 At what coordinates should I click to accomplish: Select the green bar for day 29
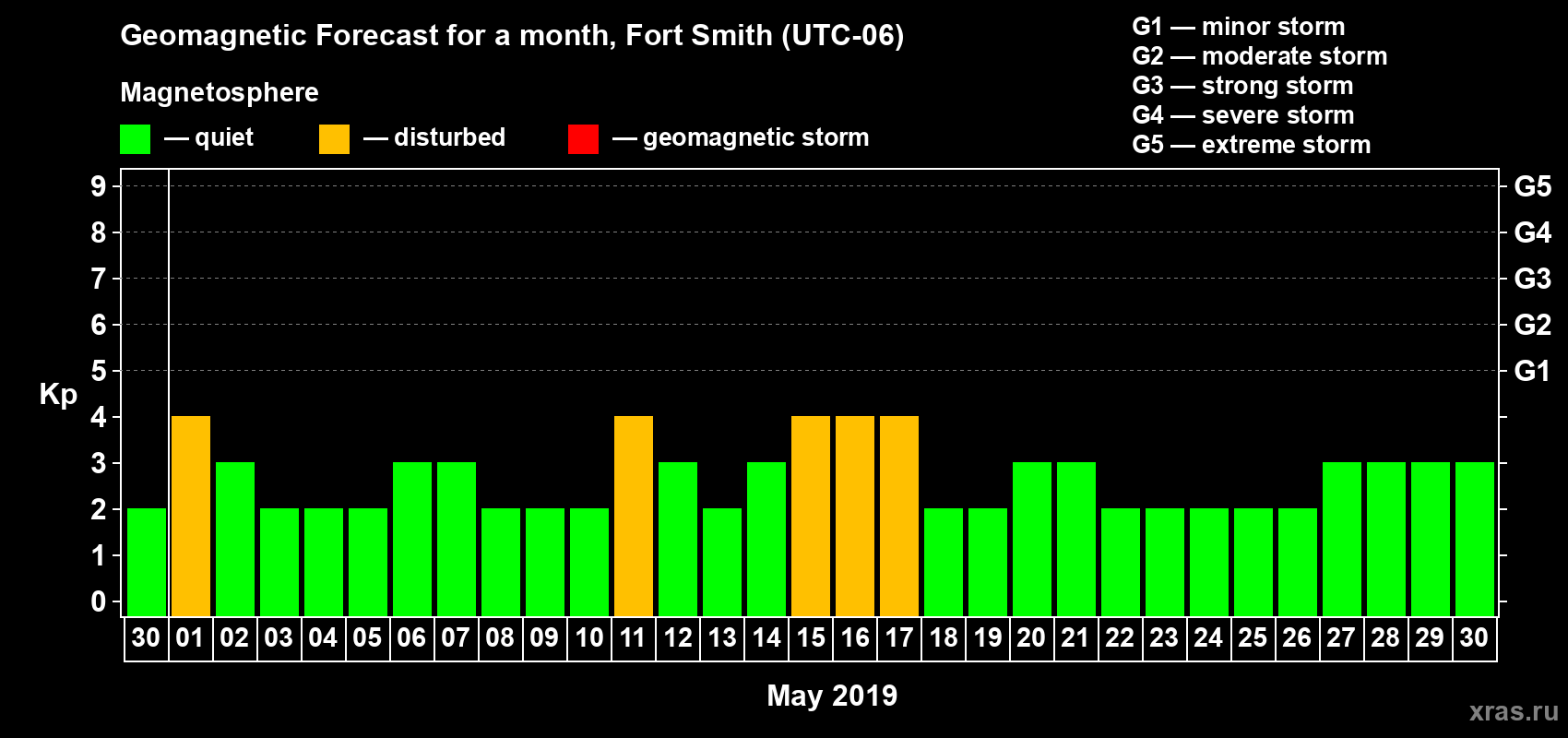(x=1431, y=539)
